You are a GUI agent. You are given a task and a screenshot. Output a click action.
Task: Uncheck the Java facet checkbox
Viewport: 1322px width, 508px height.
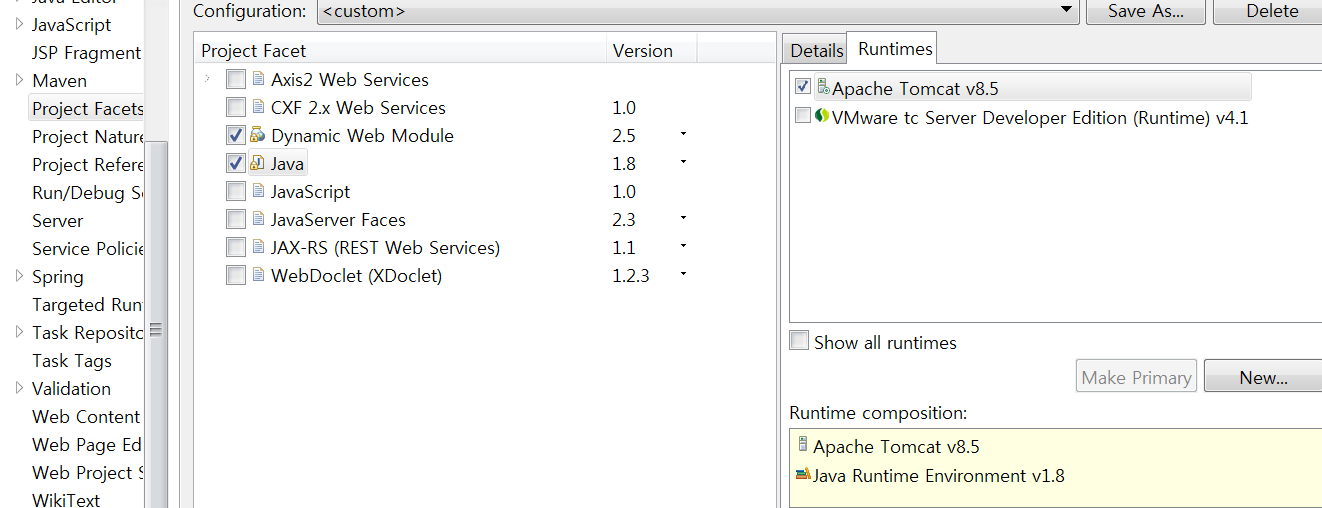[x=236, y=163]
